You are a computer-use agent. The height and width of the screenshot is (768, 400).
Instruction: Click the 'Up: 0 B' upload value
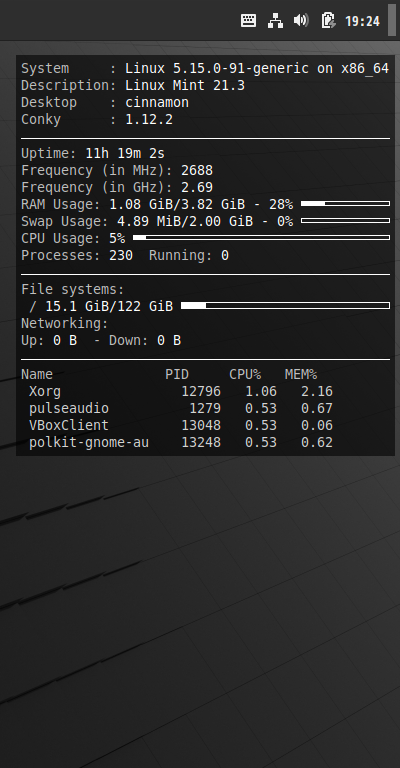[49, 340]
